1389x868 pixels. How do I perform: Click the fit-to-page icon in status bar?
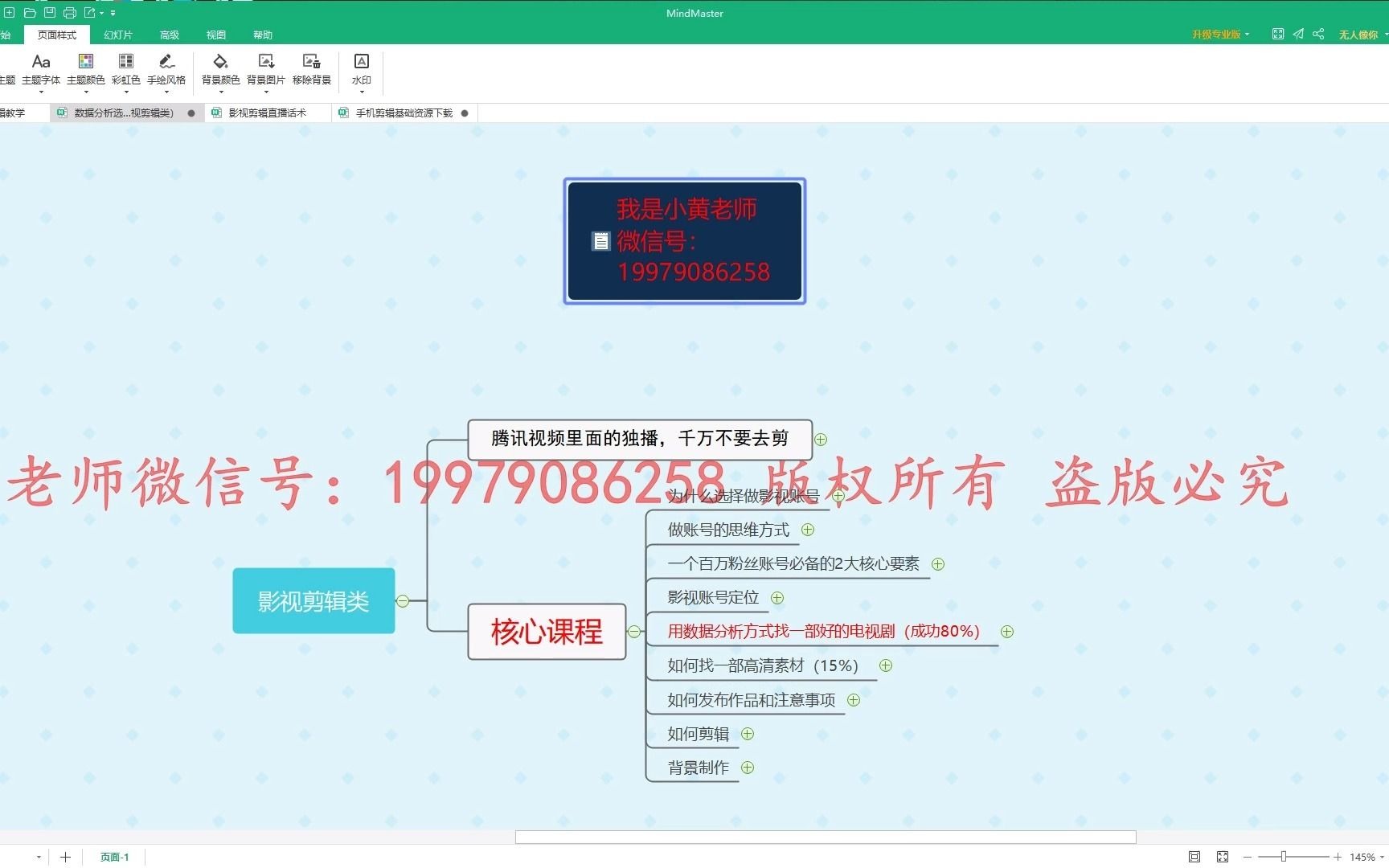coord(1194,857)
